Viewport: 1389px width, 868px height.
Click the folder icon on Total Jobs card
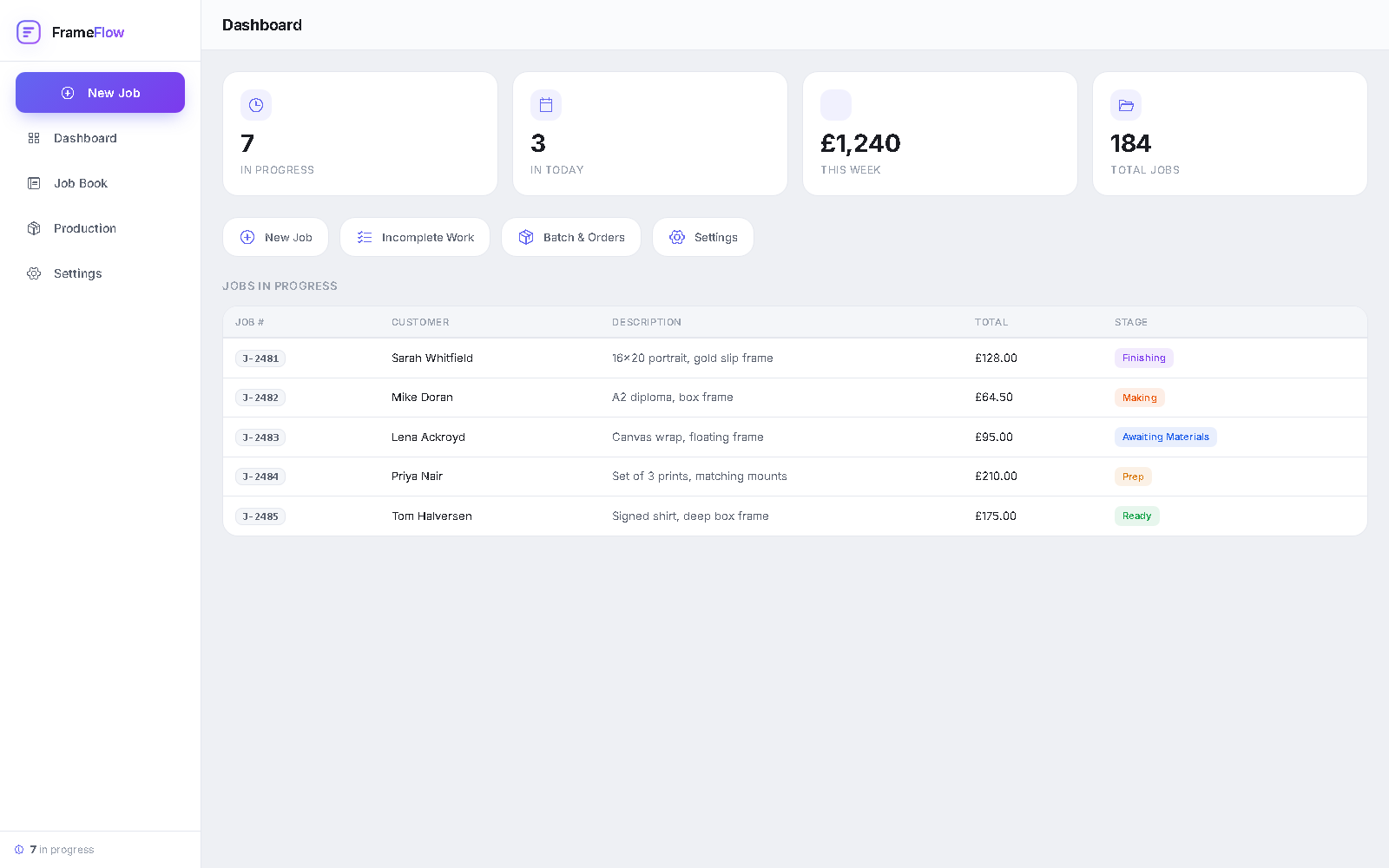coord(1126,105)
